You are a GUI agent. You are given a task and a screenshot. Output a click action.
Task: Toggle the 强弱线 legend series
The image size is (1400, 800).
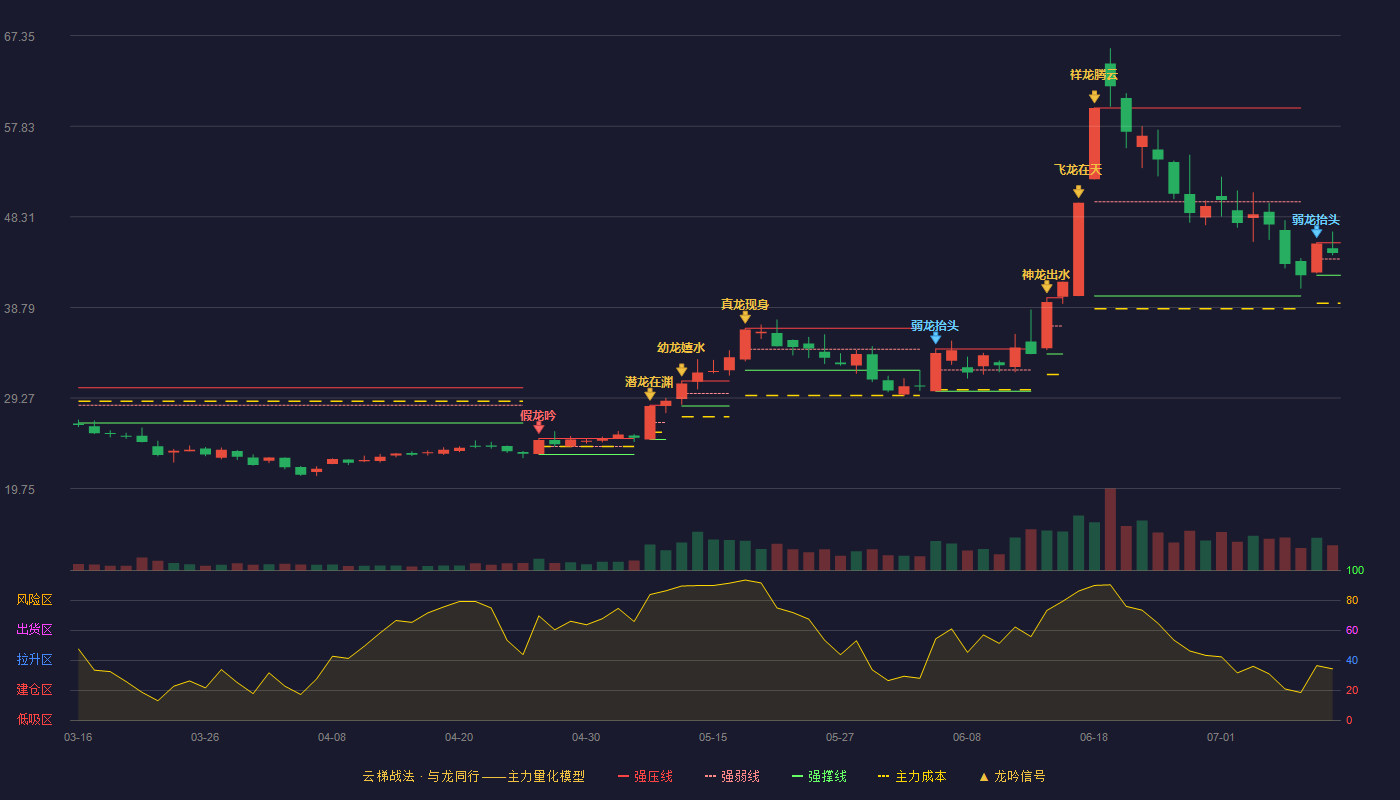click(732, 776)
